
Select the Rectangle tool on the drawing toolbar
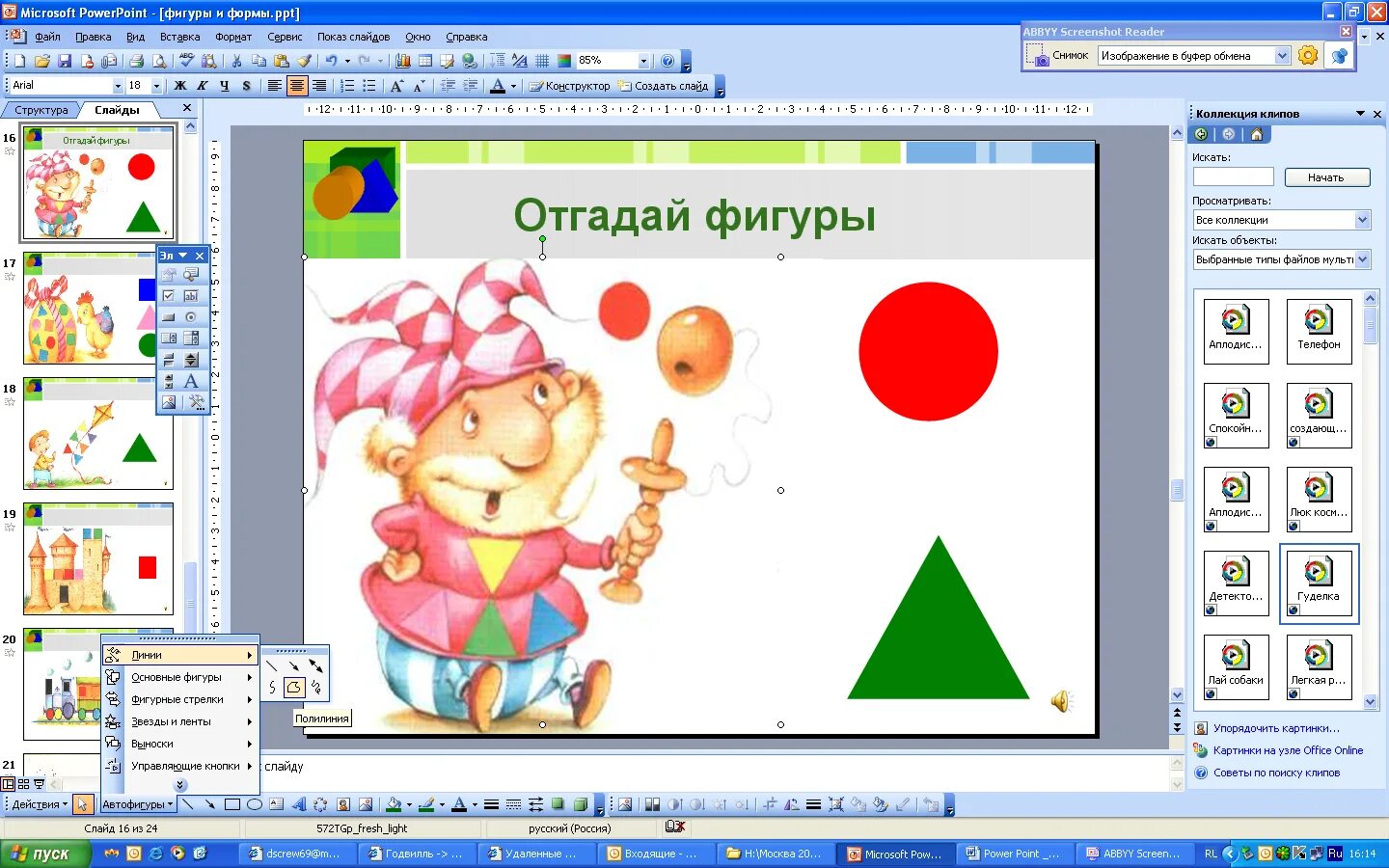click(x=232, y=804)
